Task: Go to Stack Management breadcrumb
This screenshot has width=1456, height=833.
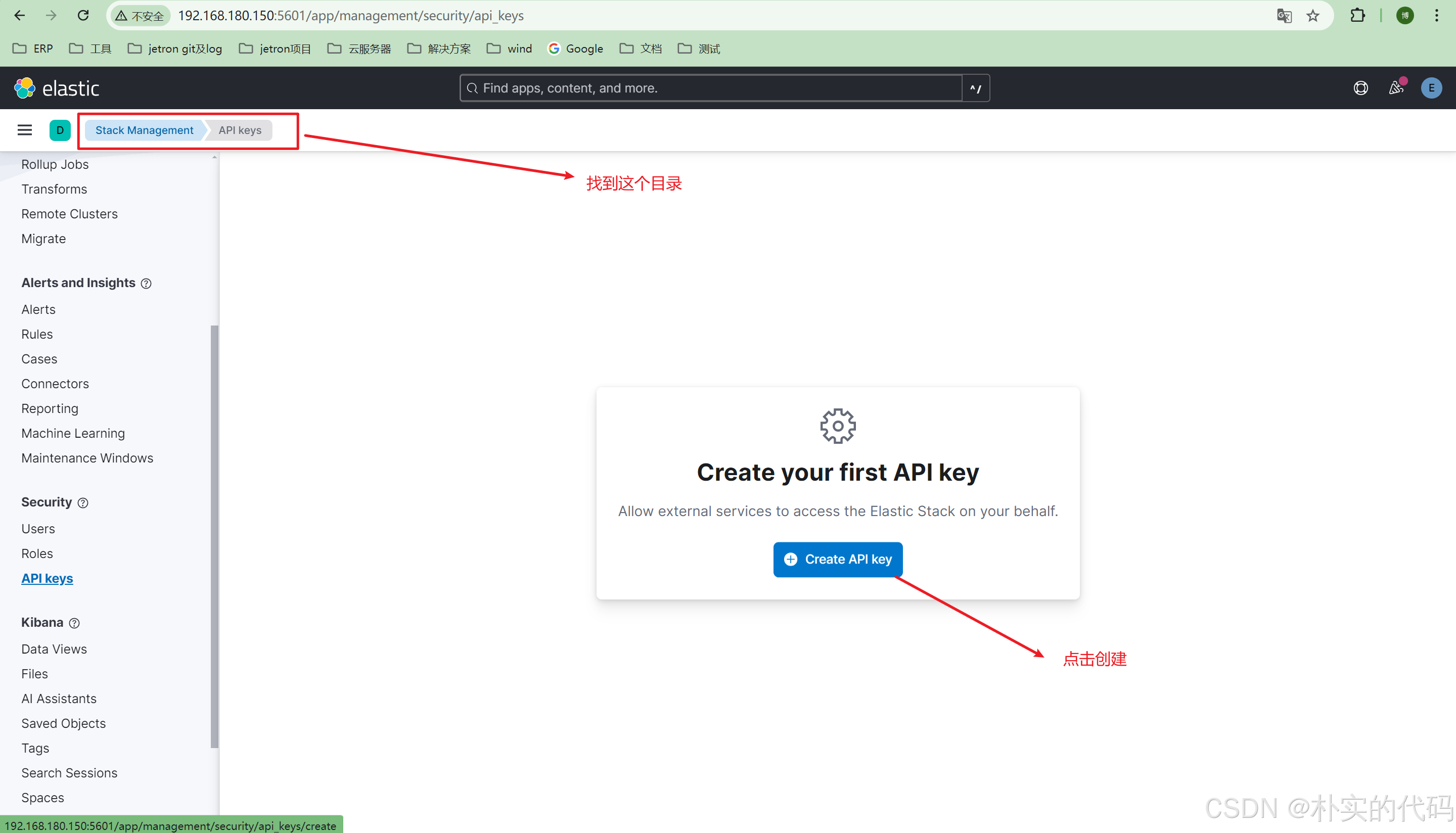Action: 144,130
